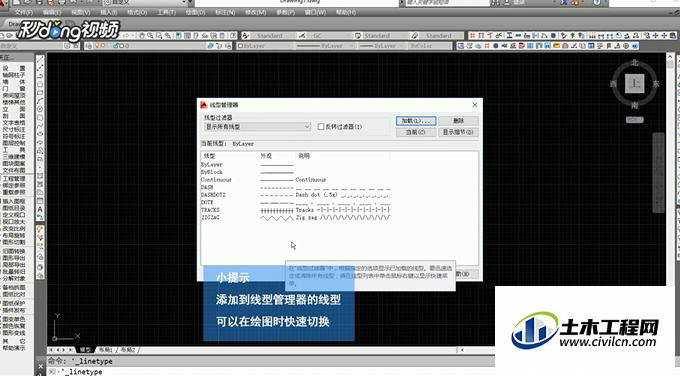
Task: Select the TRACKS linetype row
Action: [296, 210]
